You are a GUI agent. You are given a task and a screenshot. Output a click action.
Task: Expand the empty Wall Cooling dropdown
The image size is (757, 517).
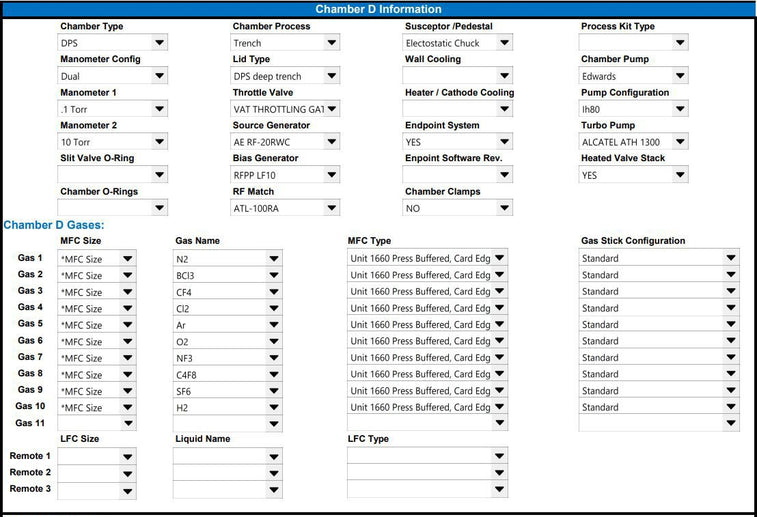458,76
